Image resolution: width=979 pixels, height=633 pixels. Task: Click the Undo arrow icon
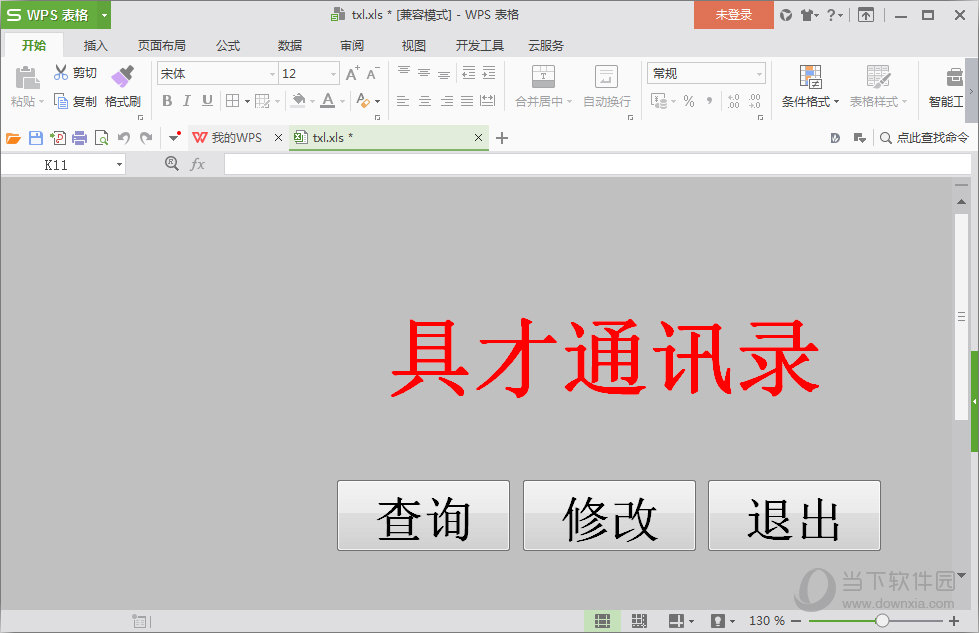point(124,138)
